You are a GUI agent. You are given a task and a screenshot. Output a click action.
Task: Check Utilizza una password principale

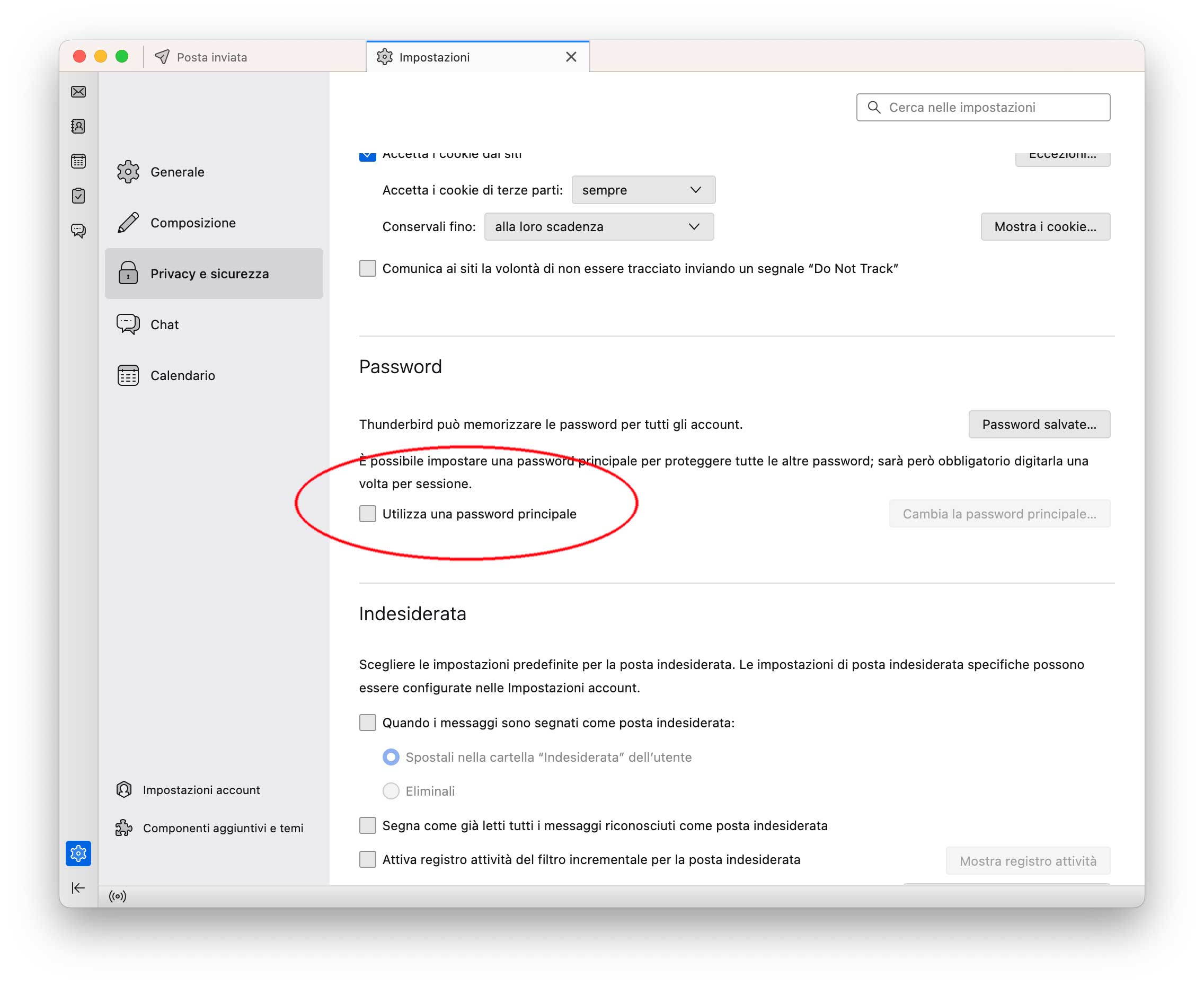368,514
